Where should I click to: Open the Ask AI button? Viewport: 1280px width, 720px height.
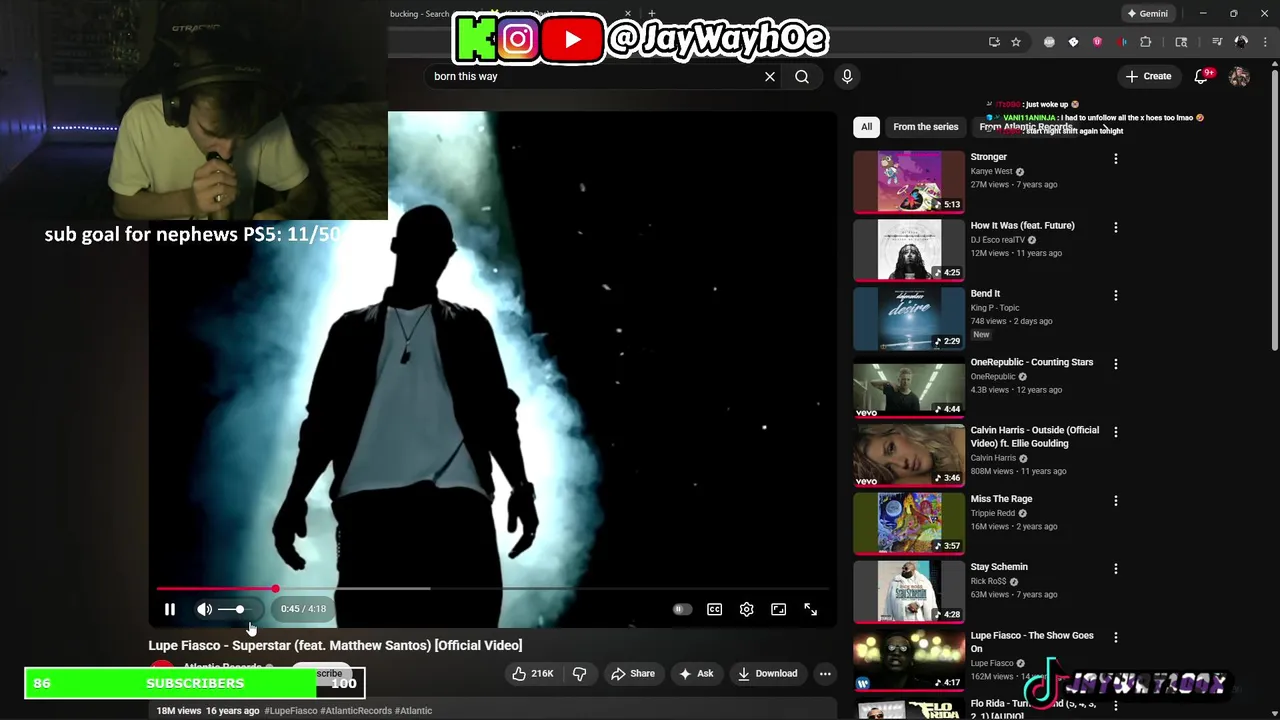pos(696,674)
